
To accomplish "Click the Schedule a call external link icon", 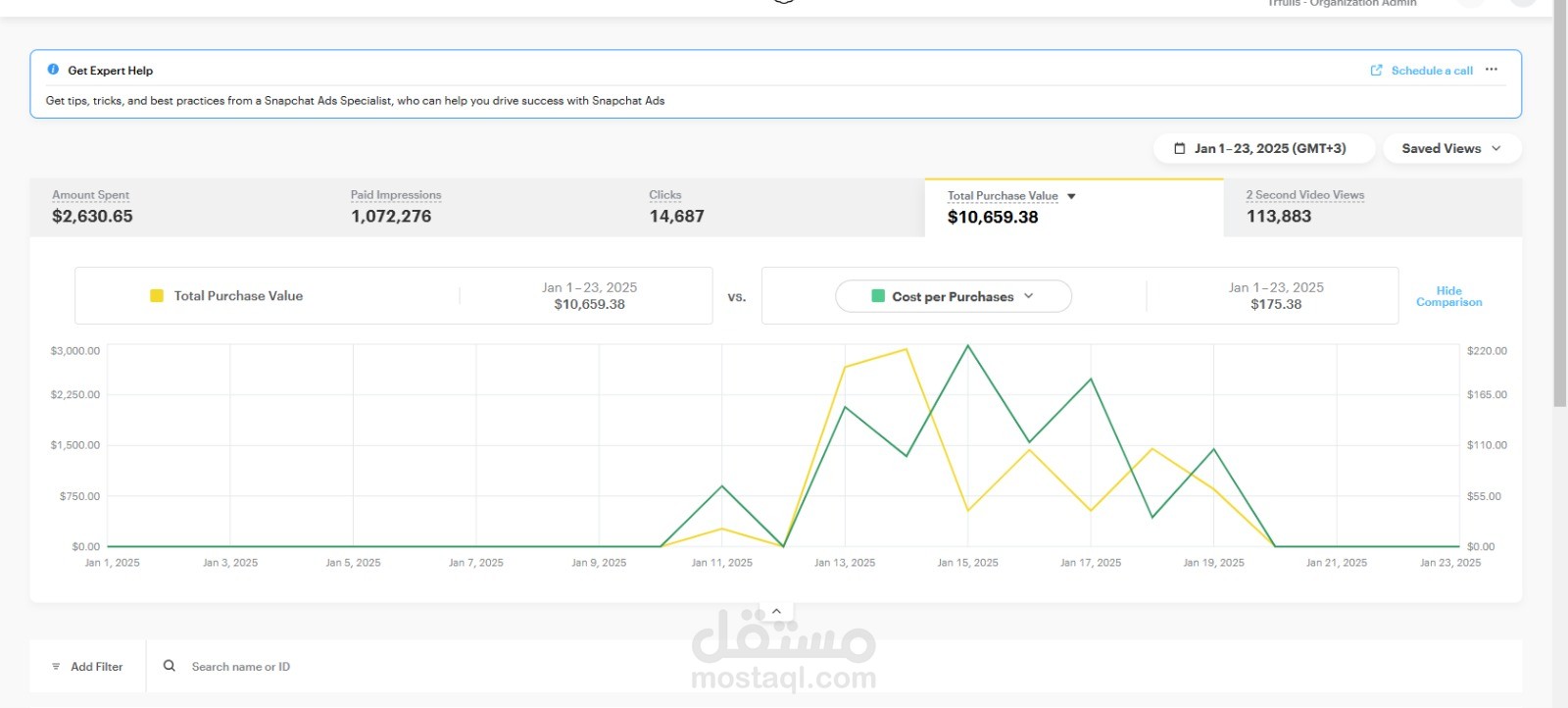I will click(x=1376, y=71).
